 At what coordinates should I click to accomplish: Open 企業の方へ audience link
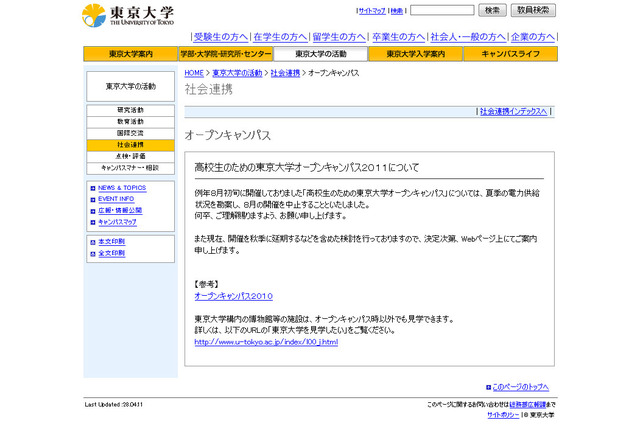pyautogui.click(x=533, y=37)
